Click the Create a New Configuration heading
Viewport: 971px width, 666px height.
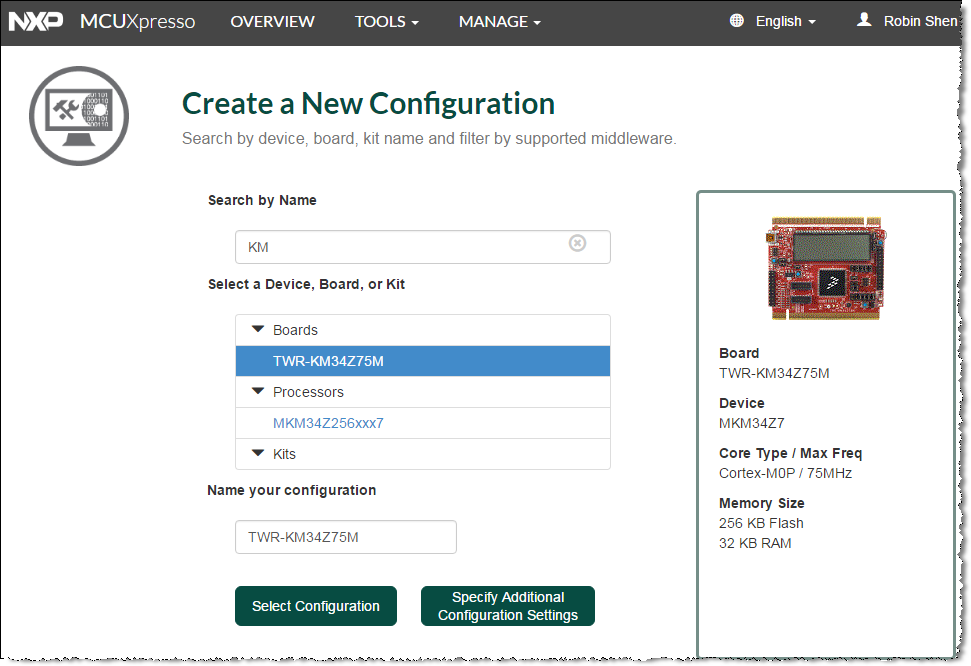point(368,103)
